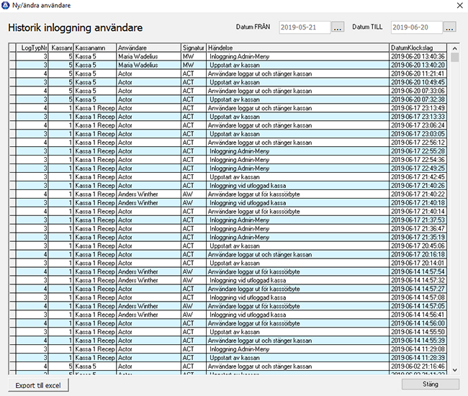This screenshot has height=396, width=468.
Task: Sort by Signatur column header
Action: pos(194,48)
